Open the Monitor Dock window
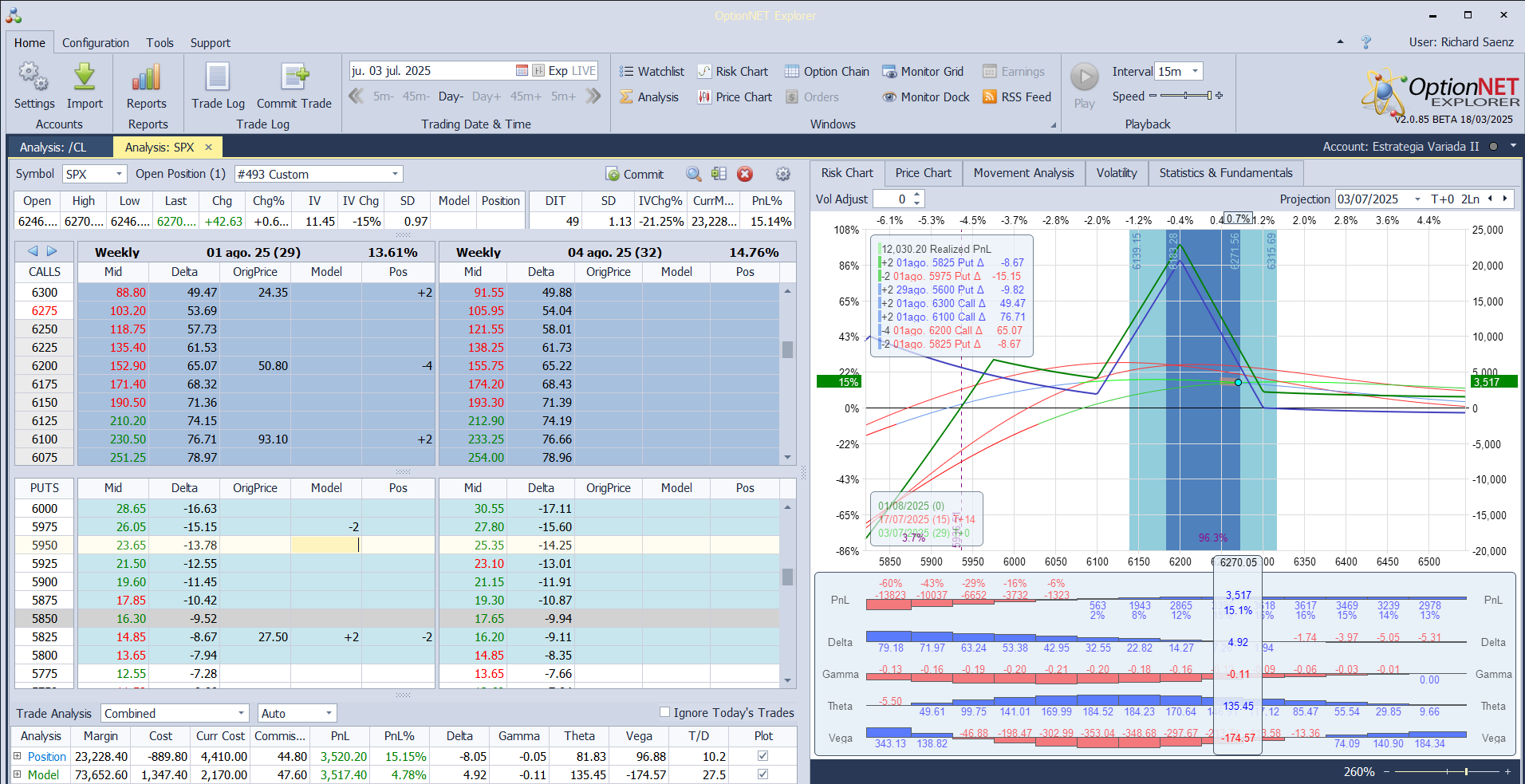Image resolution: width=1525 pixels, height=784 pixels. click(x=926, y=97)
